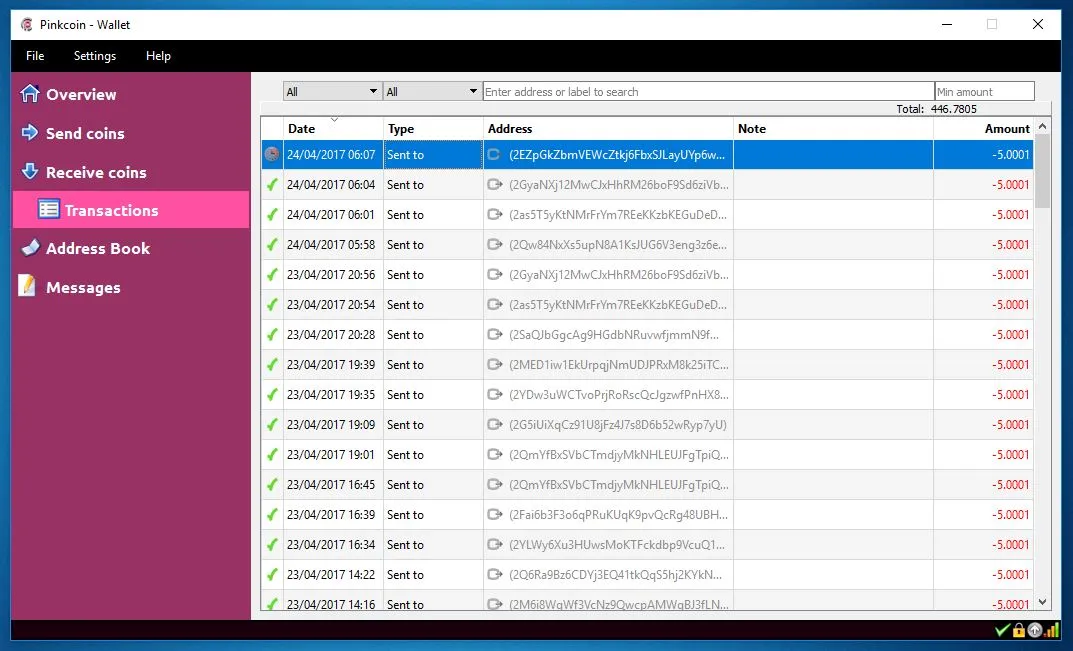Open the date range filter dropdown above the Date column
The height and width of the screenshot is (651, 1073).
332,91
